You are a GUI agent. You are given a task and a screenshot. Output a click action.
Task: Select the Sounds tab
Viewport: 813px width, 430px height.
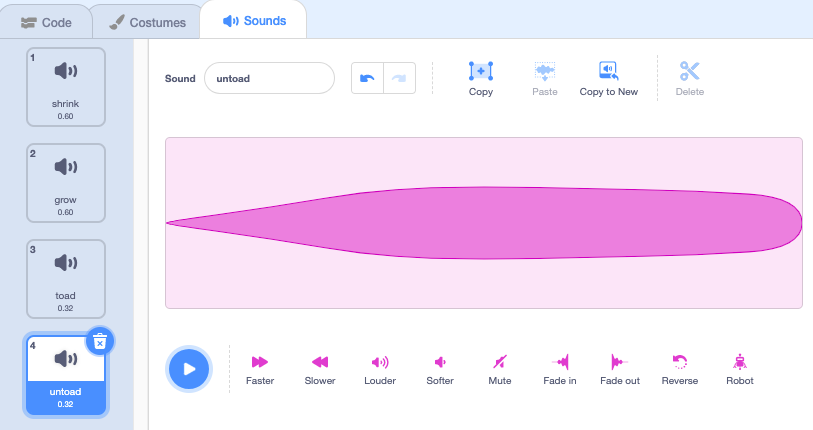254,21
